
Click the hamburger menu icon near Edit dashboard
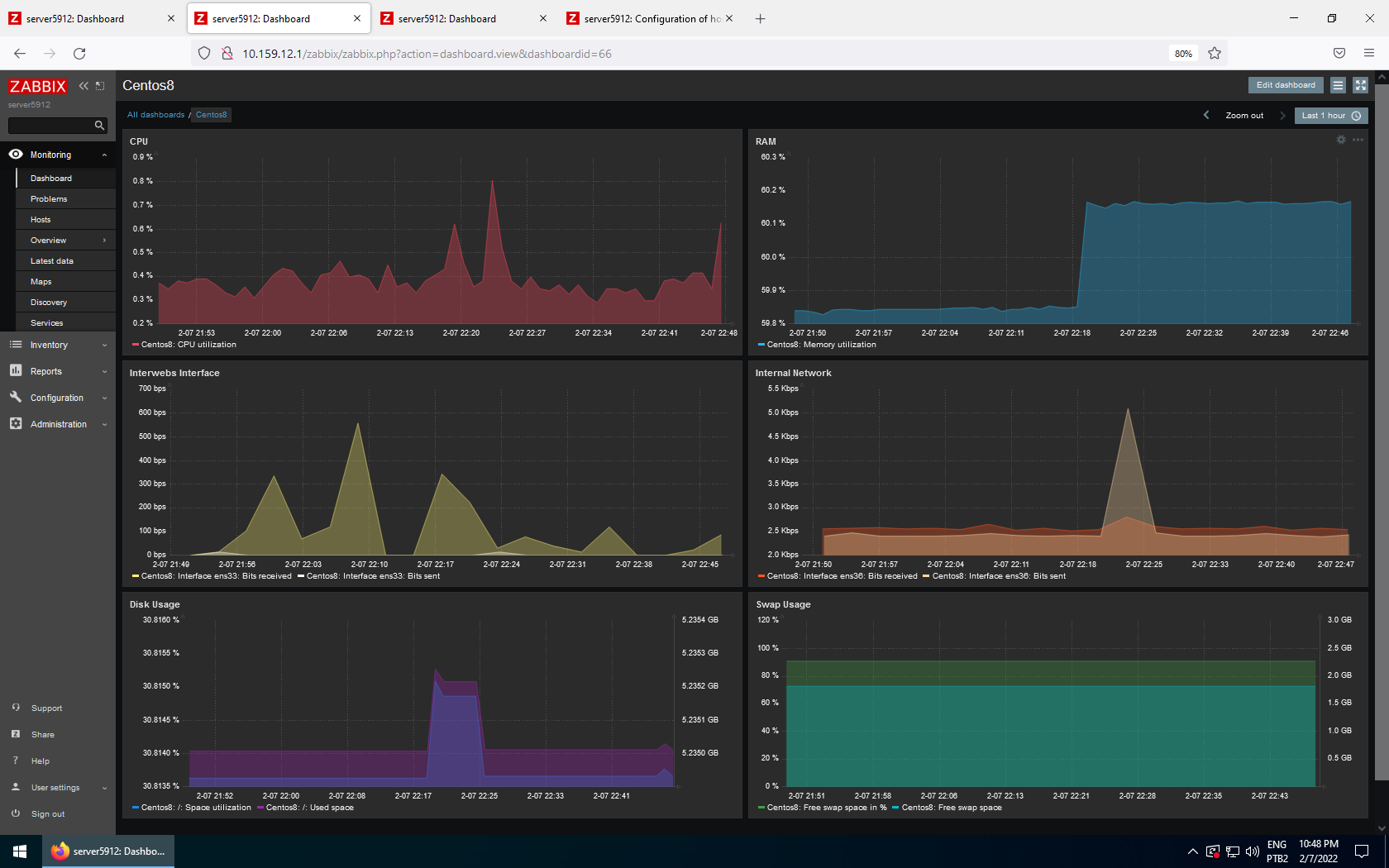pyautogui.click(x=1338, y=84)
